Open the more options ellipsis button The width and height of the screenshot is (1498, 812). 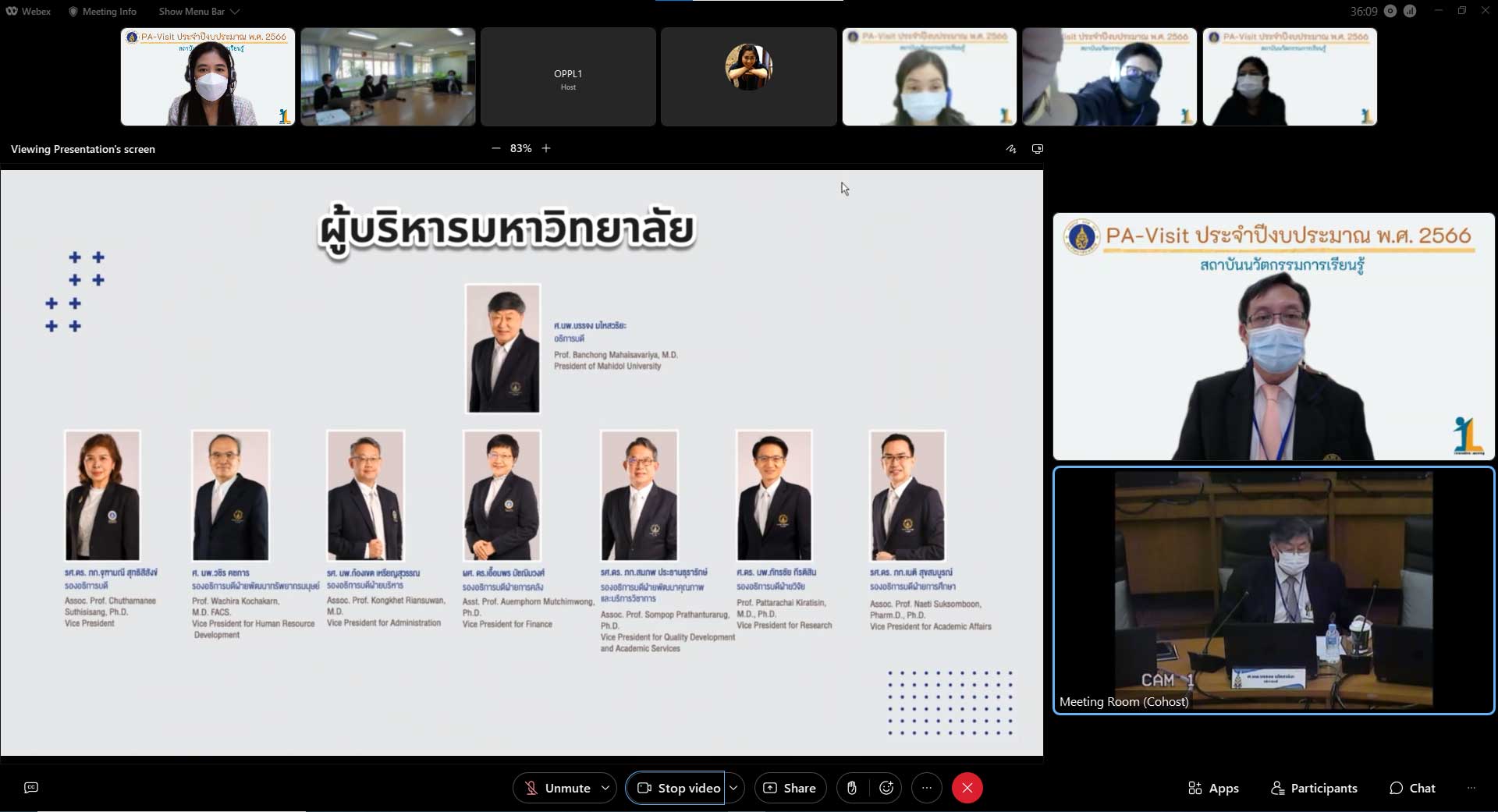[x=926, y=788]
